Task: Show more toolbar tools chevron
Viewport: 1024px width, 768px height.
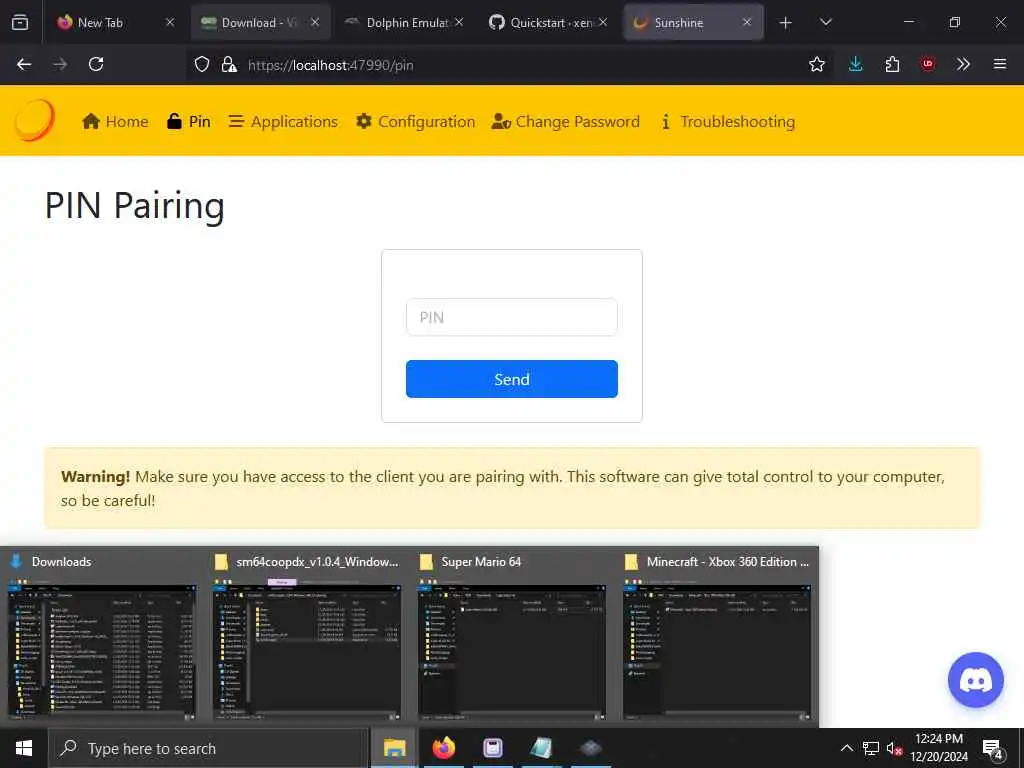Action: [963, 64]
